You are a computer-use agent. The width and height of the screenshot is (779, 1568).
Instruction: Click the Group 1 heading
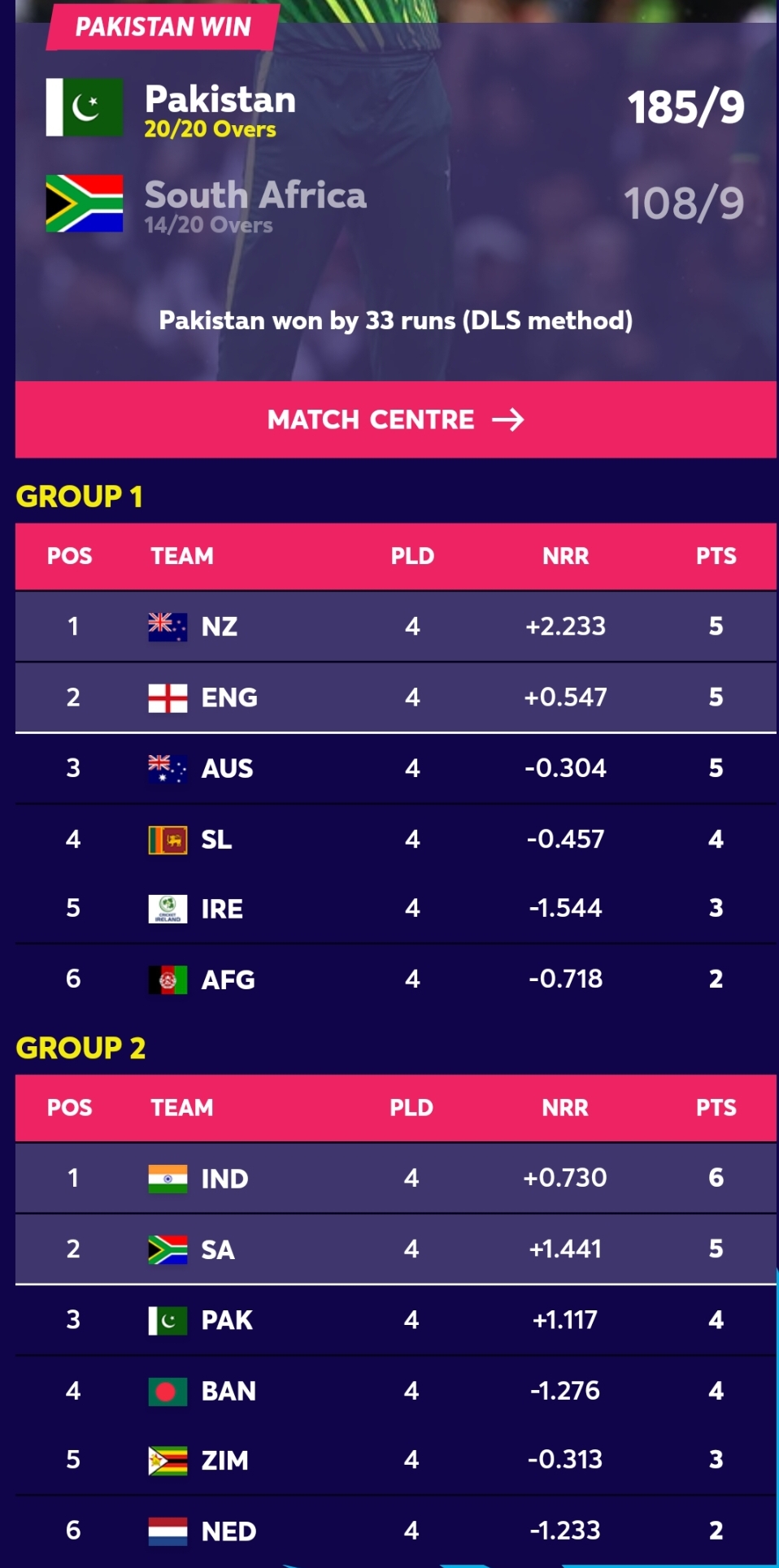(x=80, y=497)
